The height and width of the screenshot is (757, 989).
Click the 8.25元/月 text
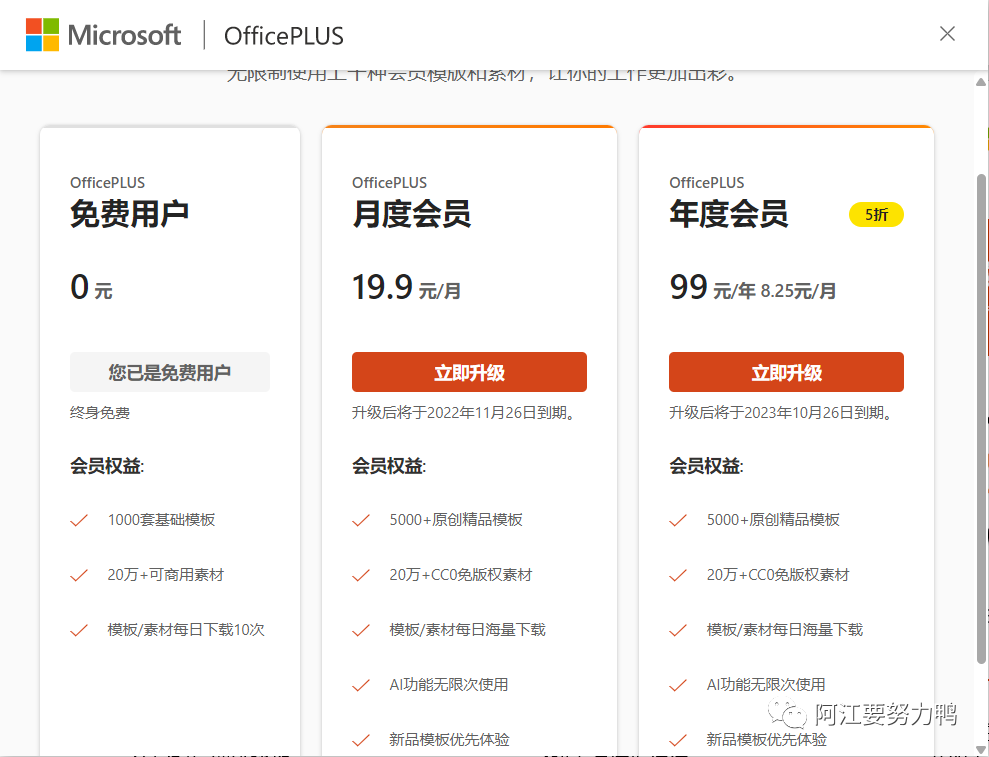(798, 291)
